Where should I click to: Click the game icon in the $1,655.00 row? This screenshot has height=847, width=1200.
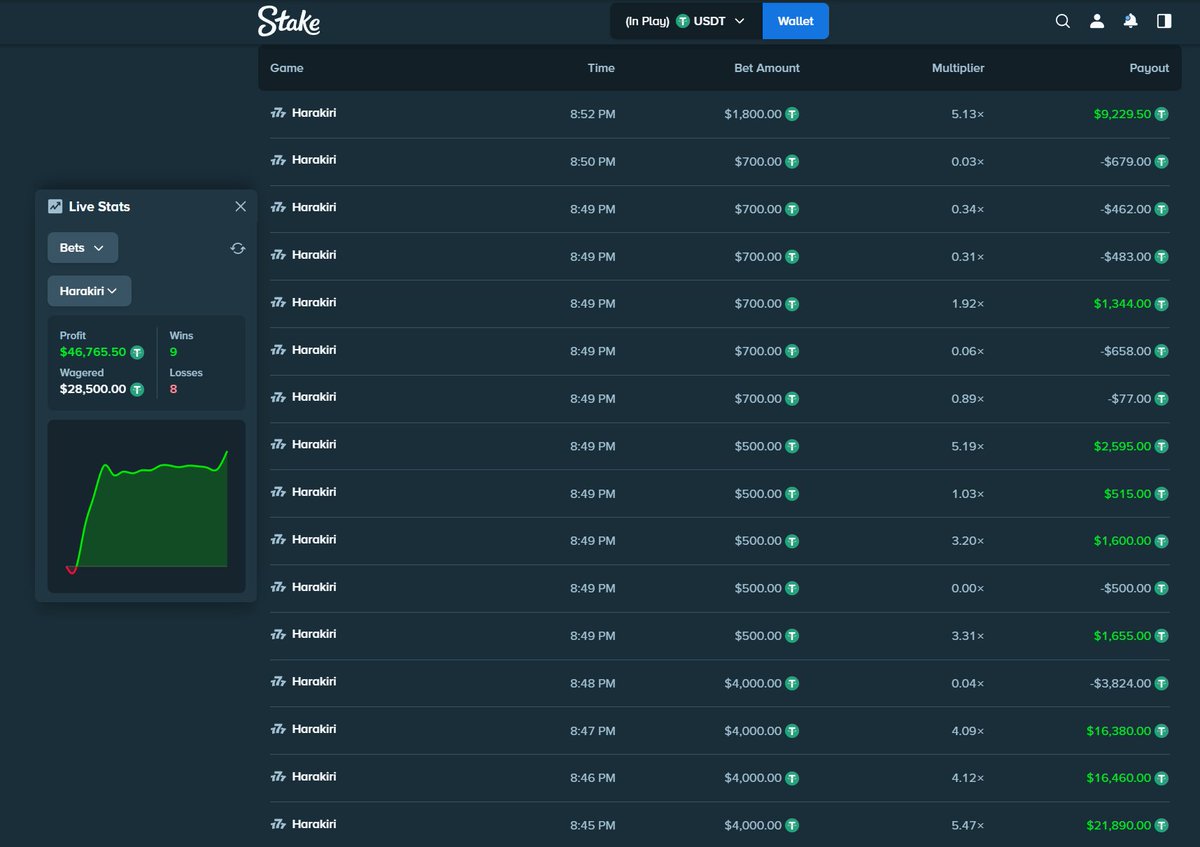(278, 635)
